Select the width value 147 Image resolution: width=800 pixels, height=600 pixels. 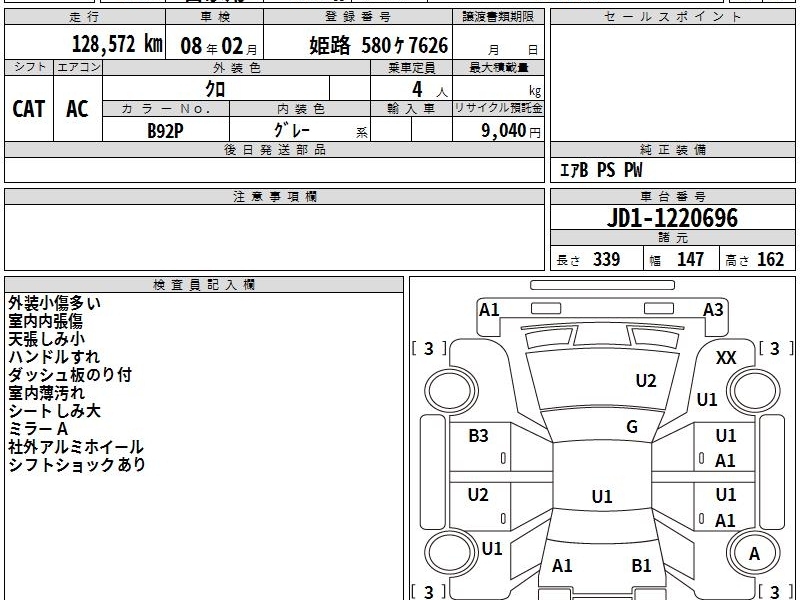tap(690, 259)
